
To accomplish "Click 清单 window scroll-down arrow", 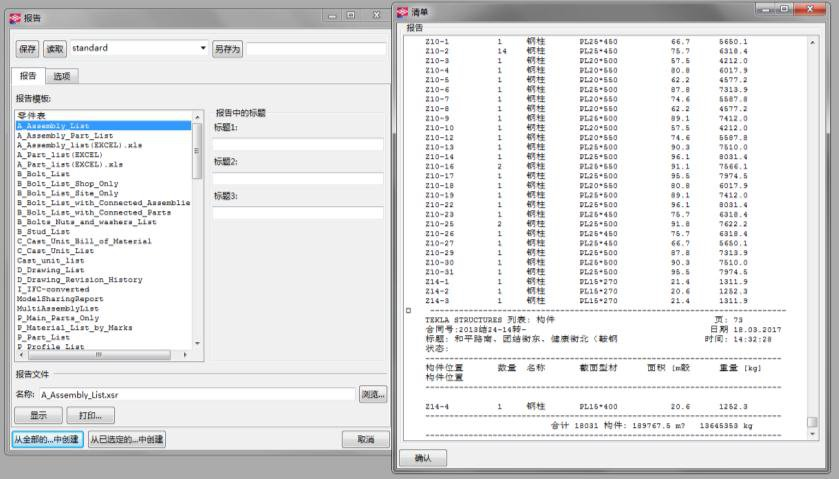I will click(x=812, y=434).
